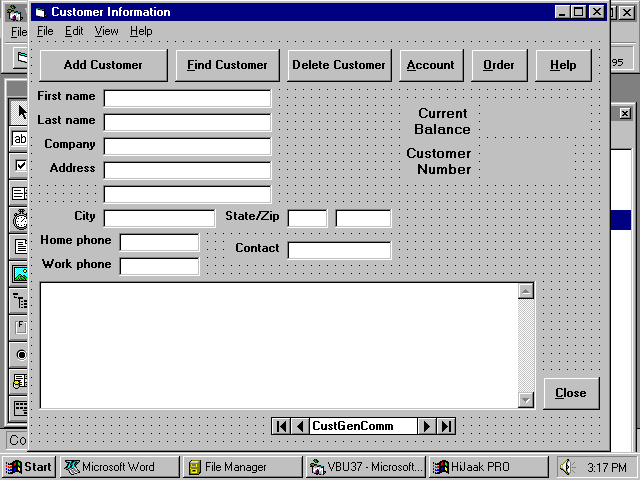The height and width of the screenshot is (480, 640).
Task: Click the Find Customer button
Action: 227,65
